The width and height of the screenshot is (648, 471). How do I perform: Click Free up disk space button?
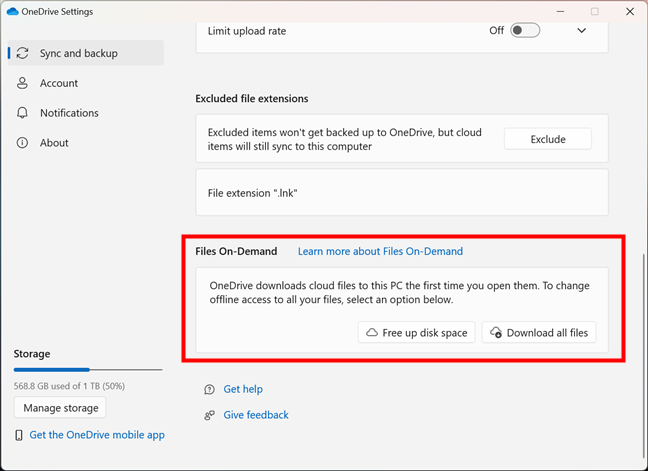click(416, 332)
